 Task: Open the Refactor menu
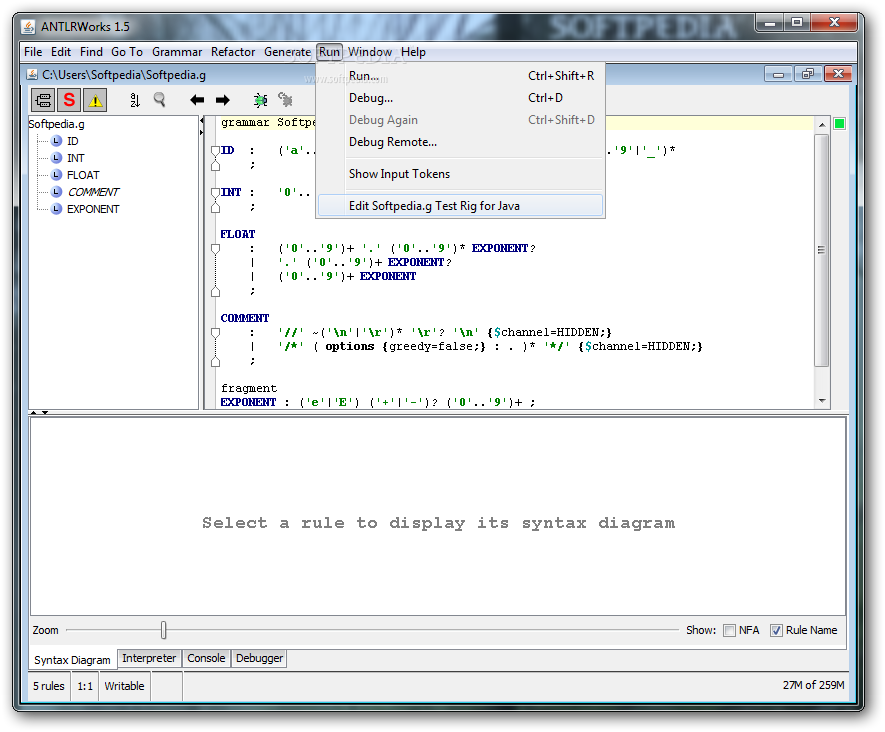[233, 52]
